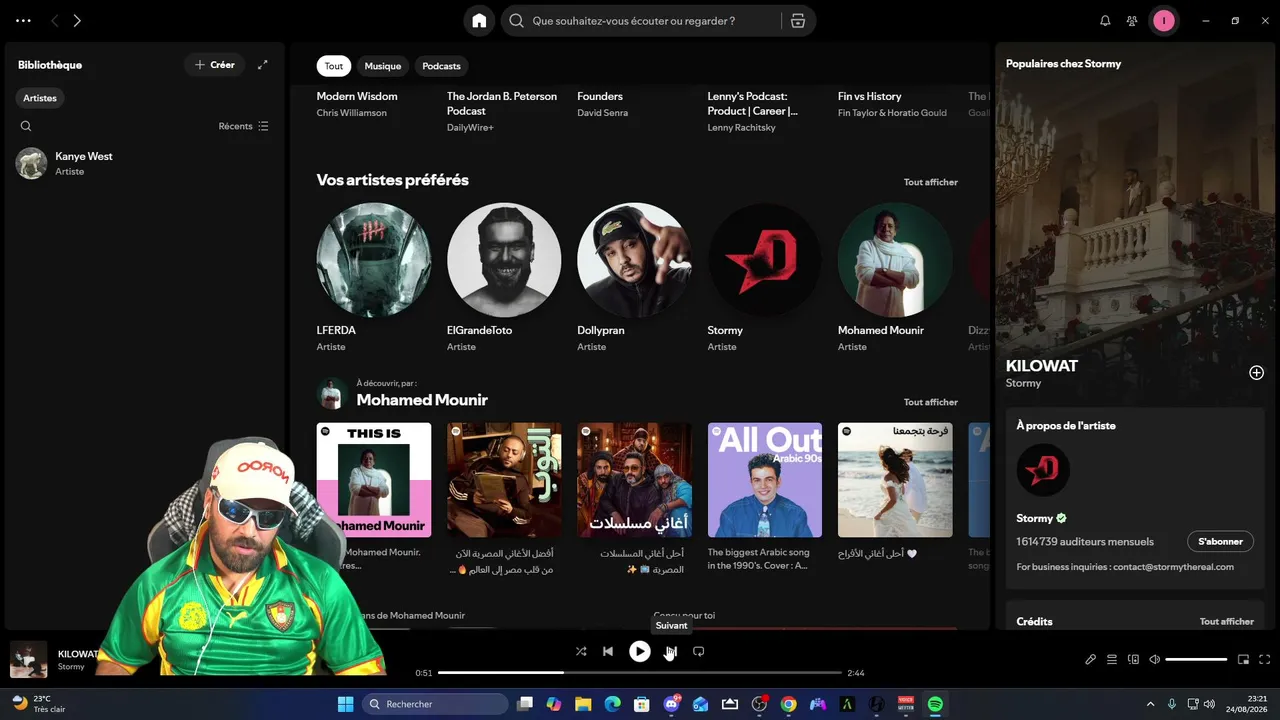
Task: Click the Créer button in library
Action: click(215, 65)
